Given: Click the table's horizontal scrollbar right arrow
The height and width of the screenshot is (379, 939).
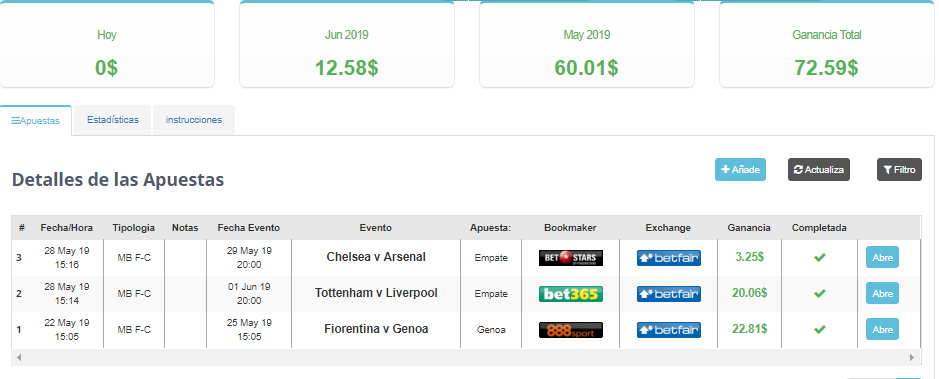Looking at the screenshot, I should pyautogui.click(x=912, y=357).
